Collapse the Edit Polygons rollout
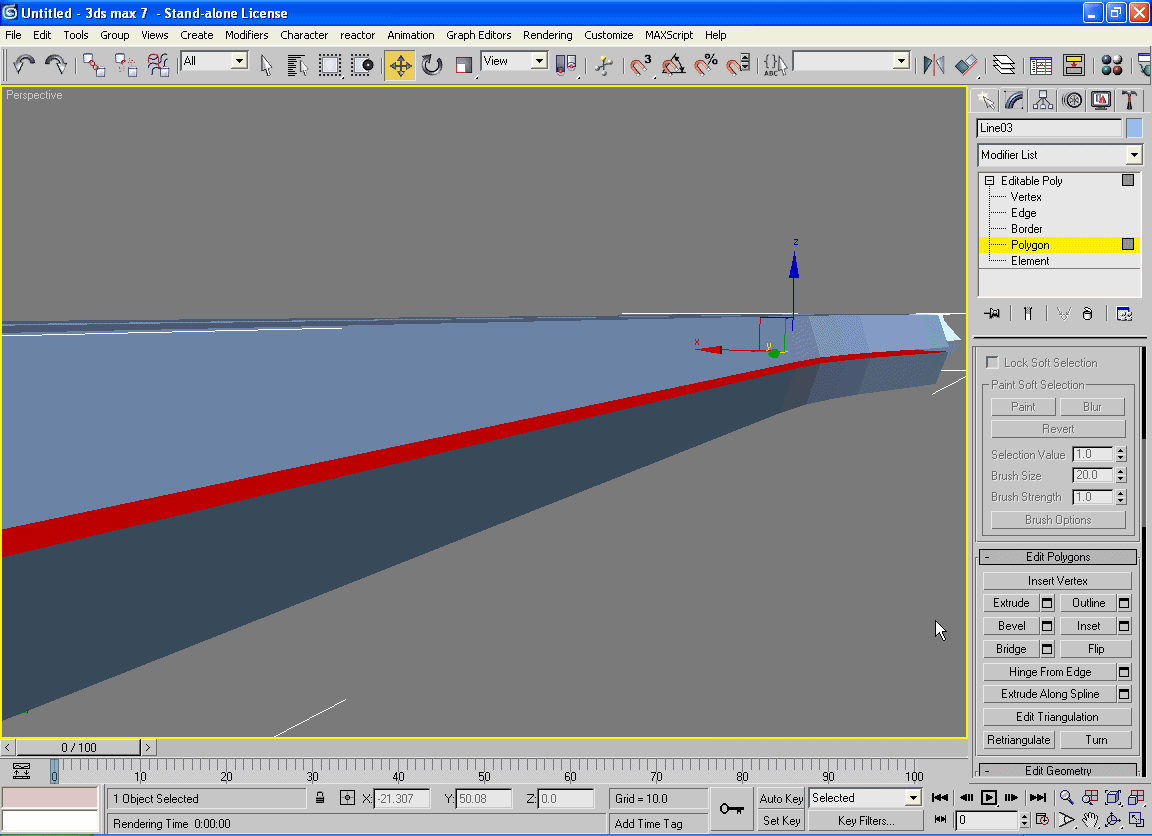 [1059, 557]
